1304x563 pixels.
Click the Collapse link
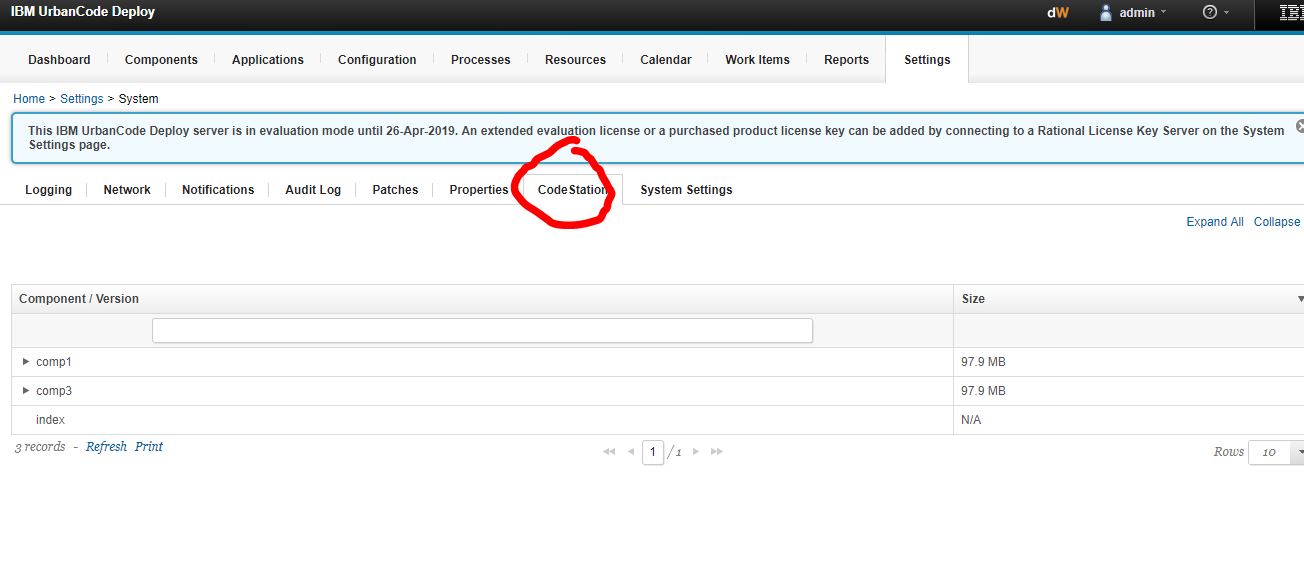click(x=1277, y=222)
